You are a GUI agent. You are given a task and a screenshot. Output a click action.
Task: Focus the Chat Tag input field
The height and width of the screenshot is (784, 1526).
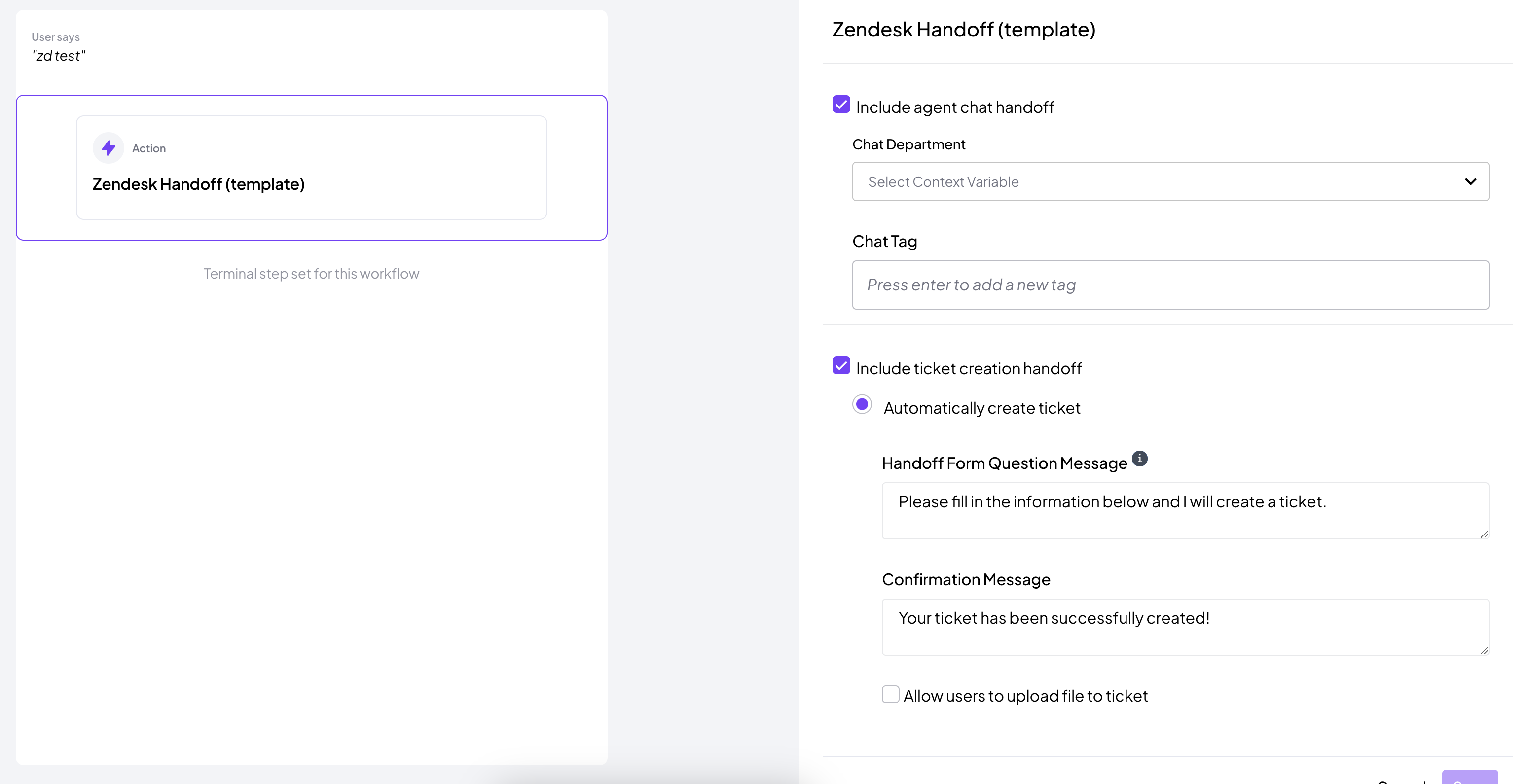pyautogui.click(x=1170, y=285)
